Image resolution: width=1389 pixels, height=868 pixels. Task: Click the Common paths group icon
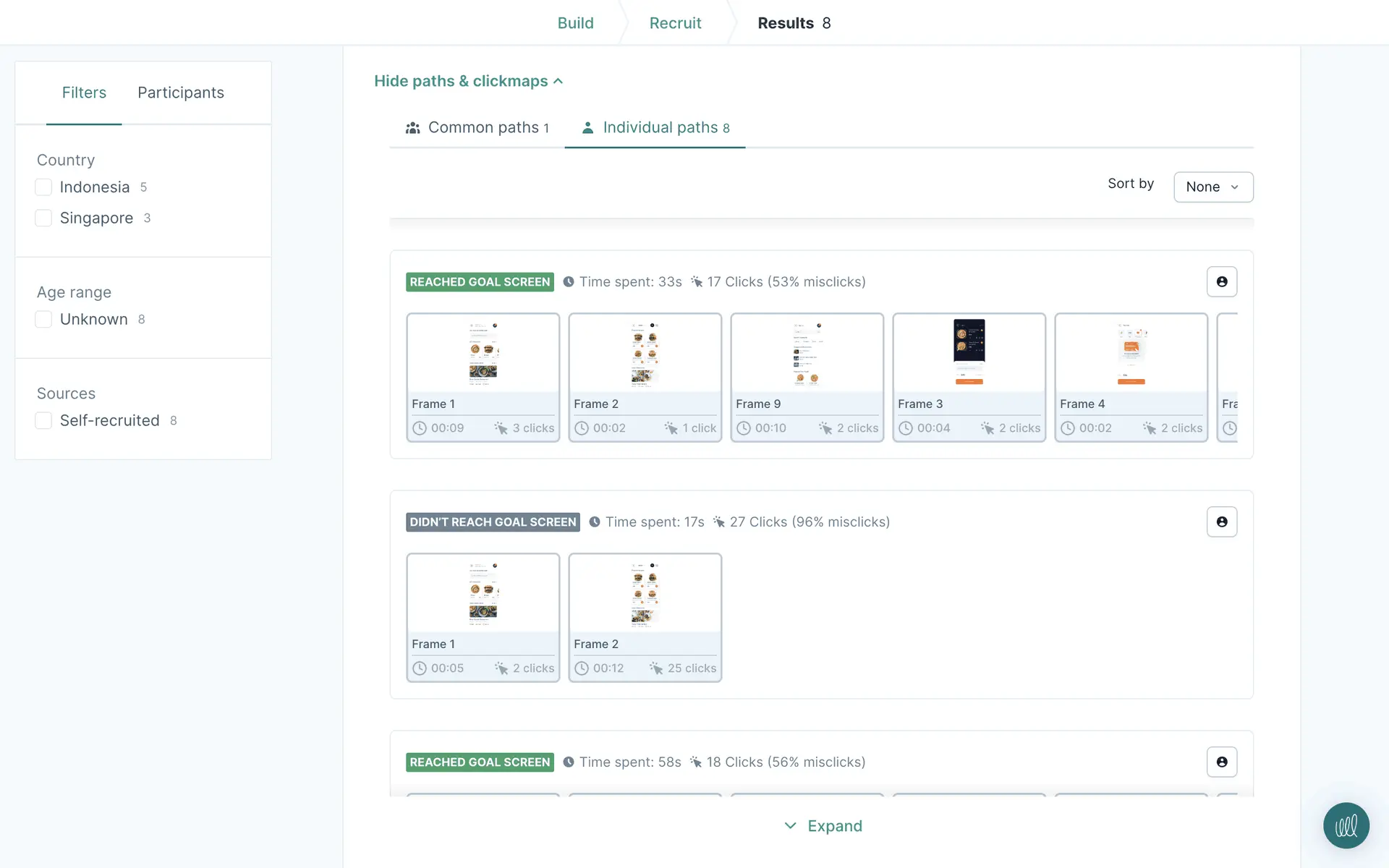click(x=412, y=128)
